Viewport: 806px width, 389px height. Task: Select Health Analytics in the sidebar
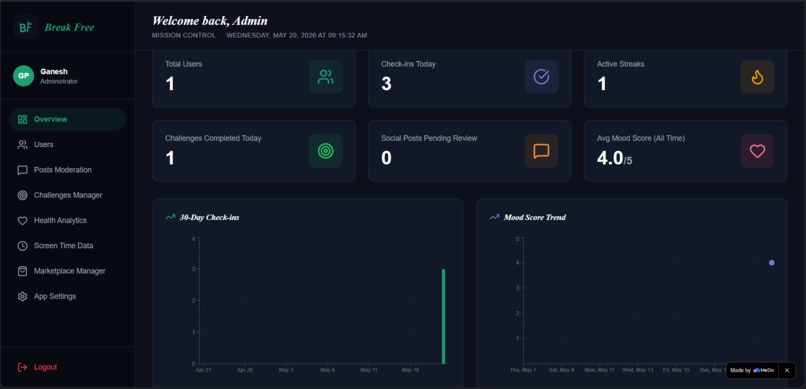[68, 220]
